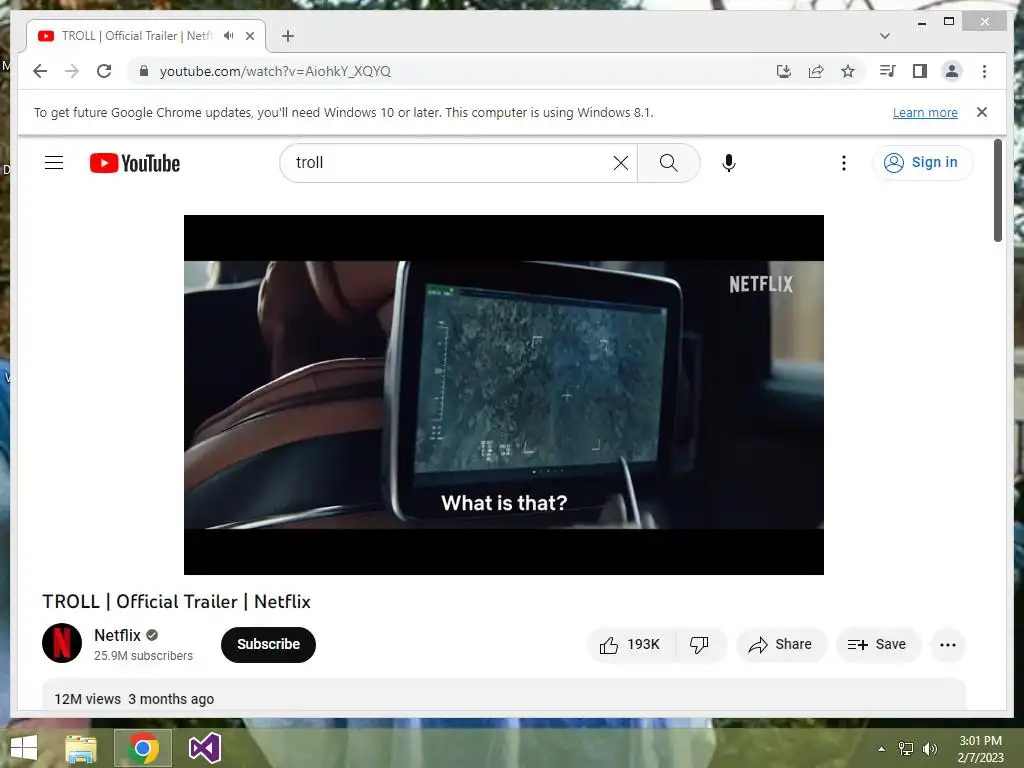Launch Visual Studio from the taskbar
The height and width of the screenshot is (768, 1024).
[x=204, y=748]
